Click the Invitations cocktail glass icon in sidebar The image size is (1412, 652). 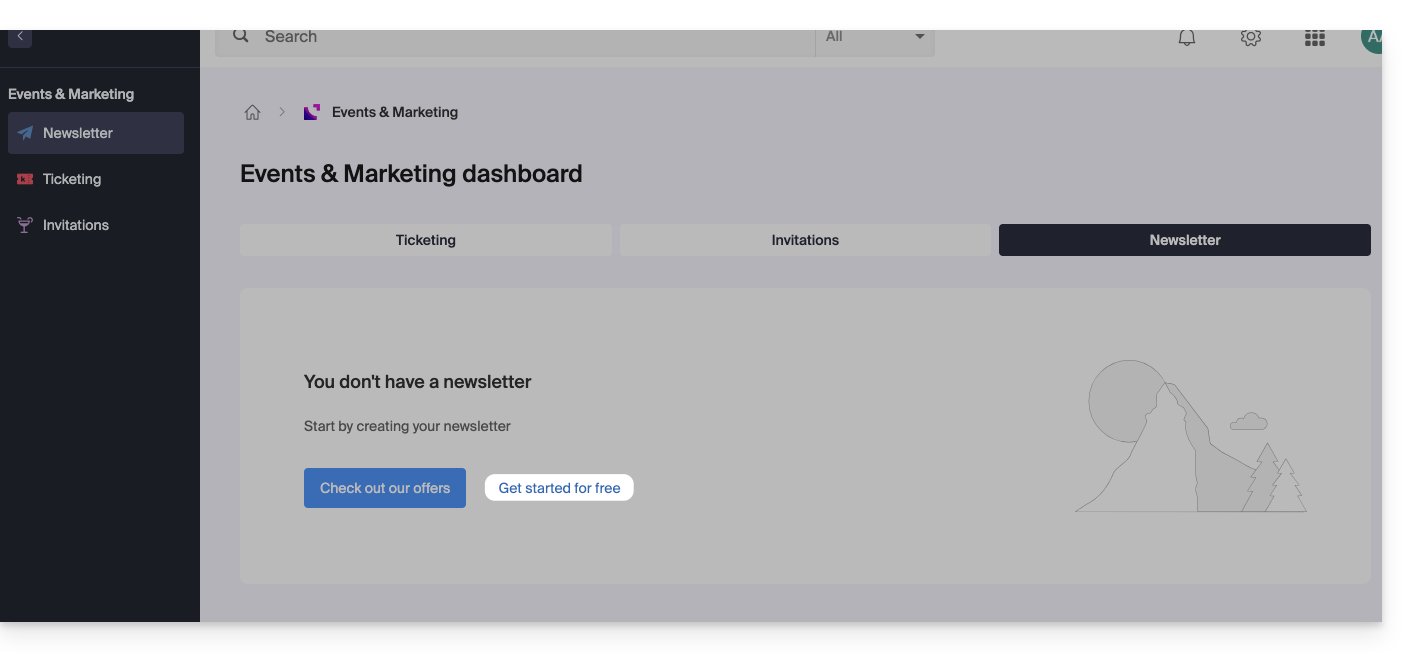(x=25, y=225)
